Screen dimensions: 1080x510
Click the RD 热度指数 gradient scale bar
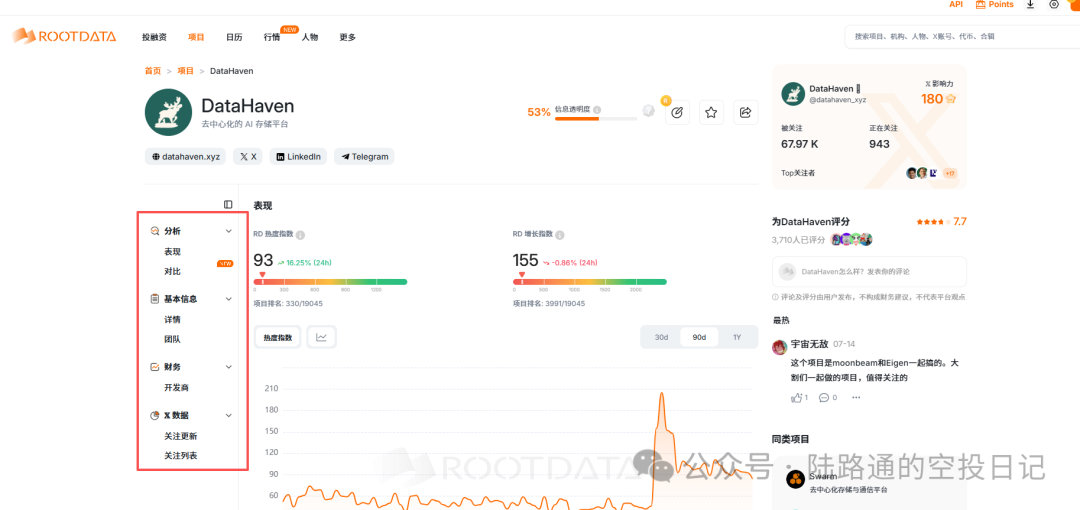331,282
